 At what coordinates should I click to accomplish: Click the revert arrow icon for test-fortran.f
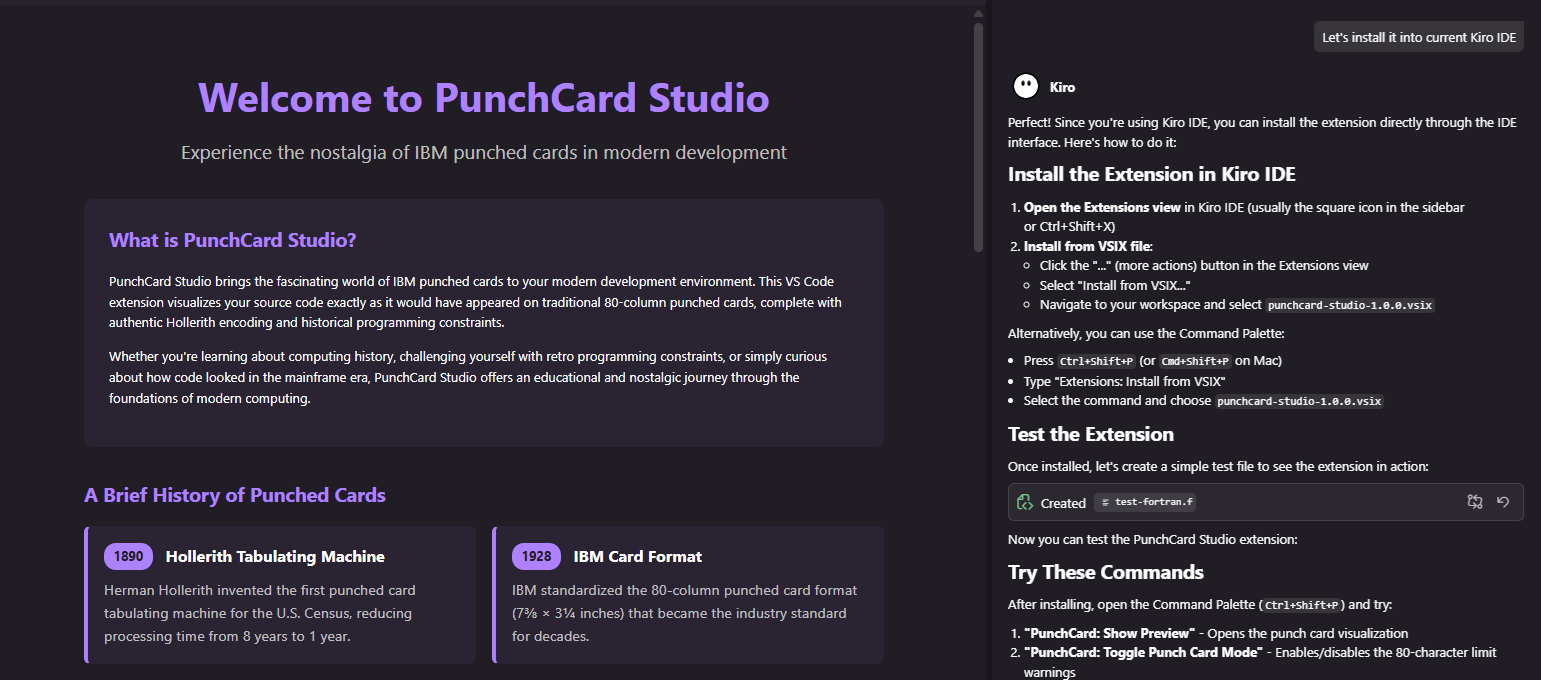(x=1502, y=502)
